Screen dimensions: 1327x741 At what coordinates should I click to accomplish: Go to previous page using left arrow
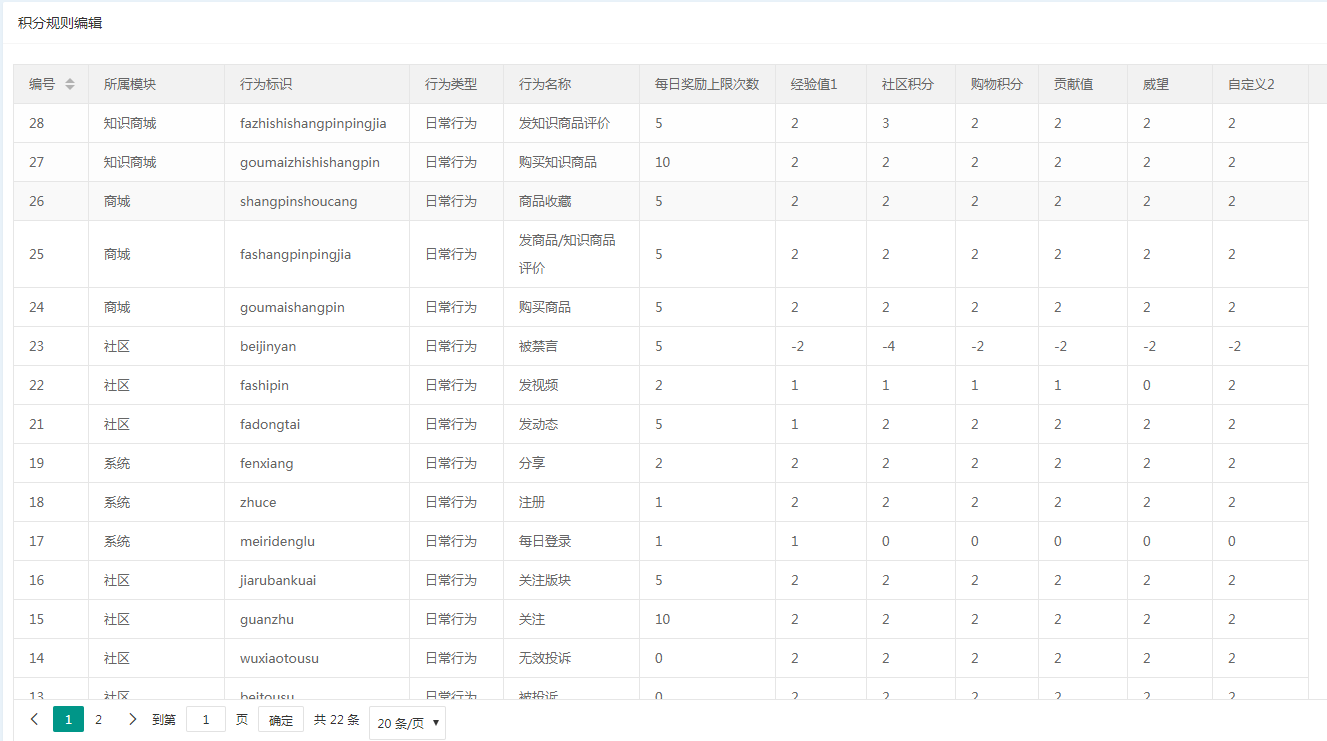coord(35,719)
